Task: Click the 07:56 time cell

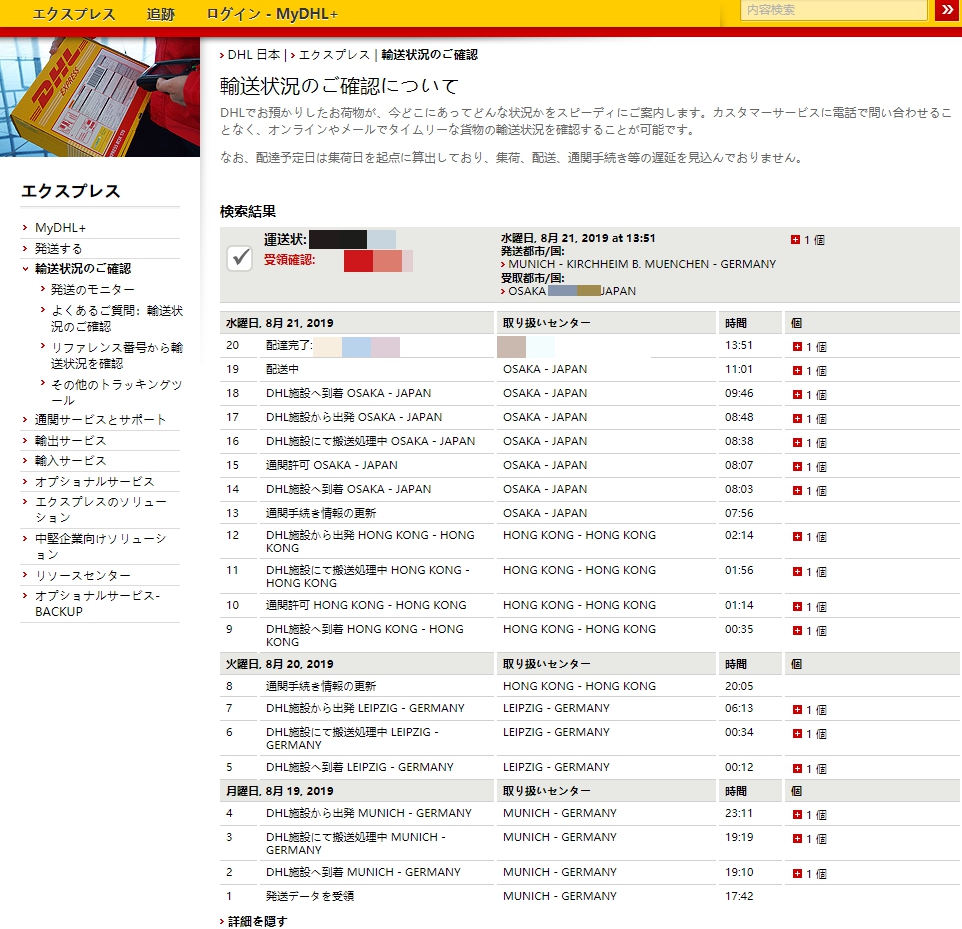Action: click(739, 513)
